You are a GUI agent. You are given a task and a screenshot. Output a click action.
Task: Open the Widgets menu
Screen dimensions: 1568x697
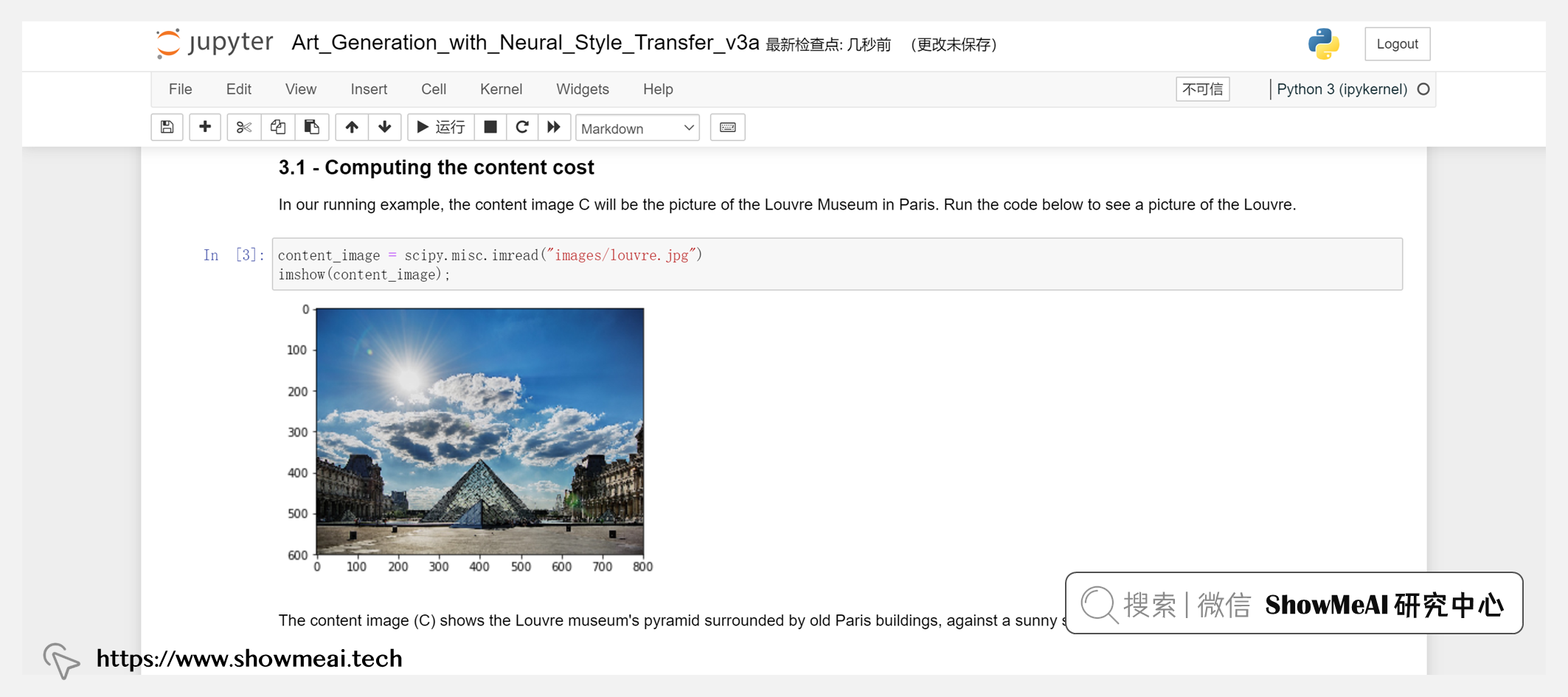(x=583, y=89)
